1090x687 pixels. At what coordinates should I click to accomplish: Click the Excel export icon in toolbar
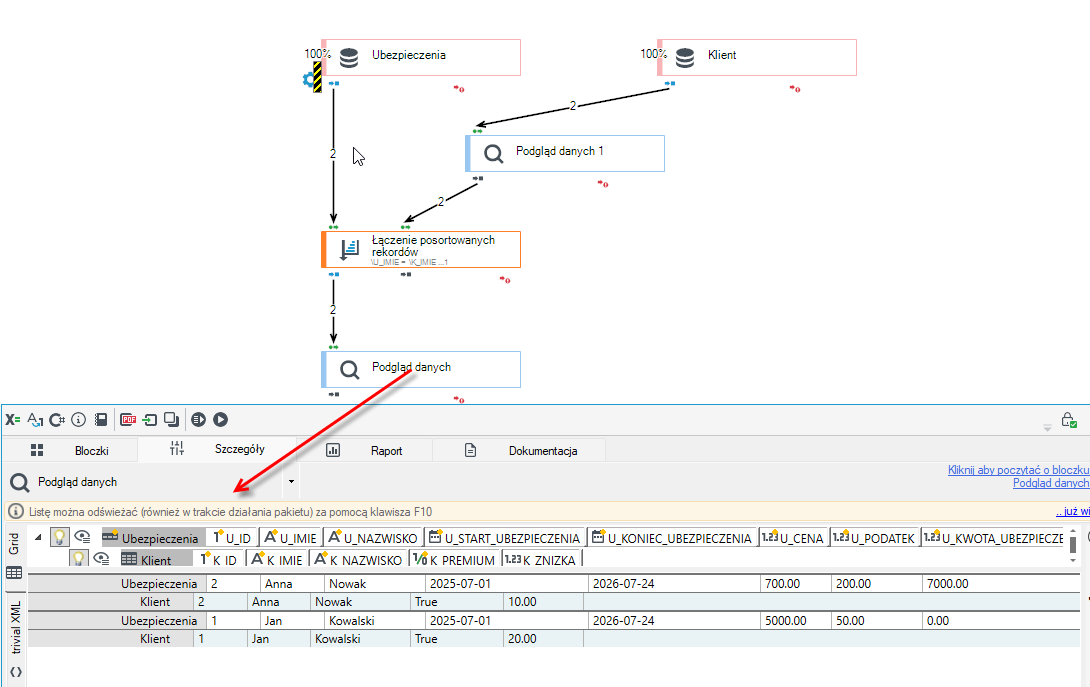click(x=13, y=419)
